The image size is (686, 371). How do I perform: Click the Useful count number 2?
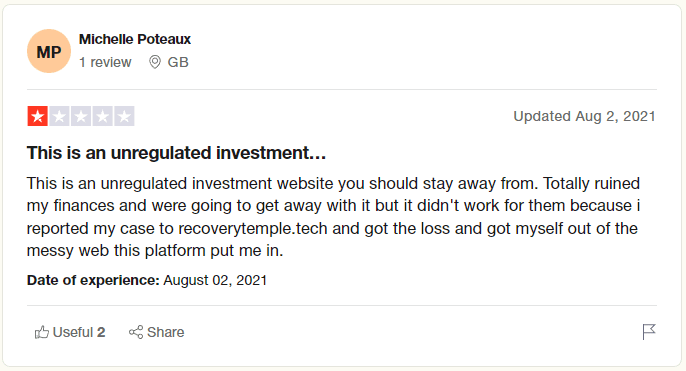coord(101,332)
